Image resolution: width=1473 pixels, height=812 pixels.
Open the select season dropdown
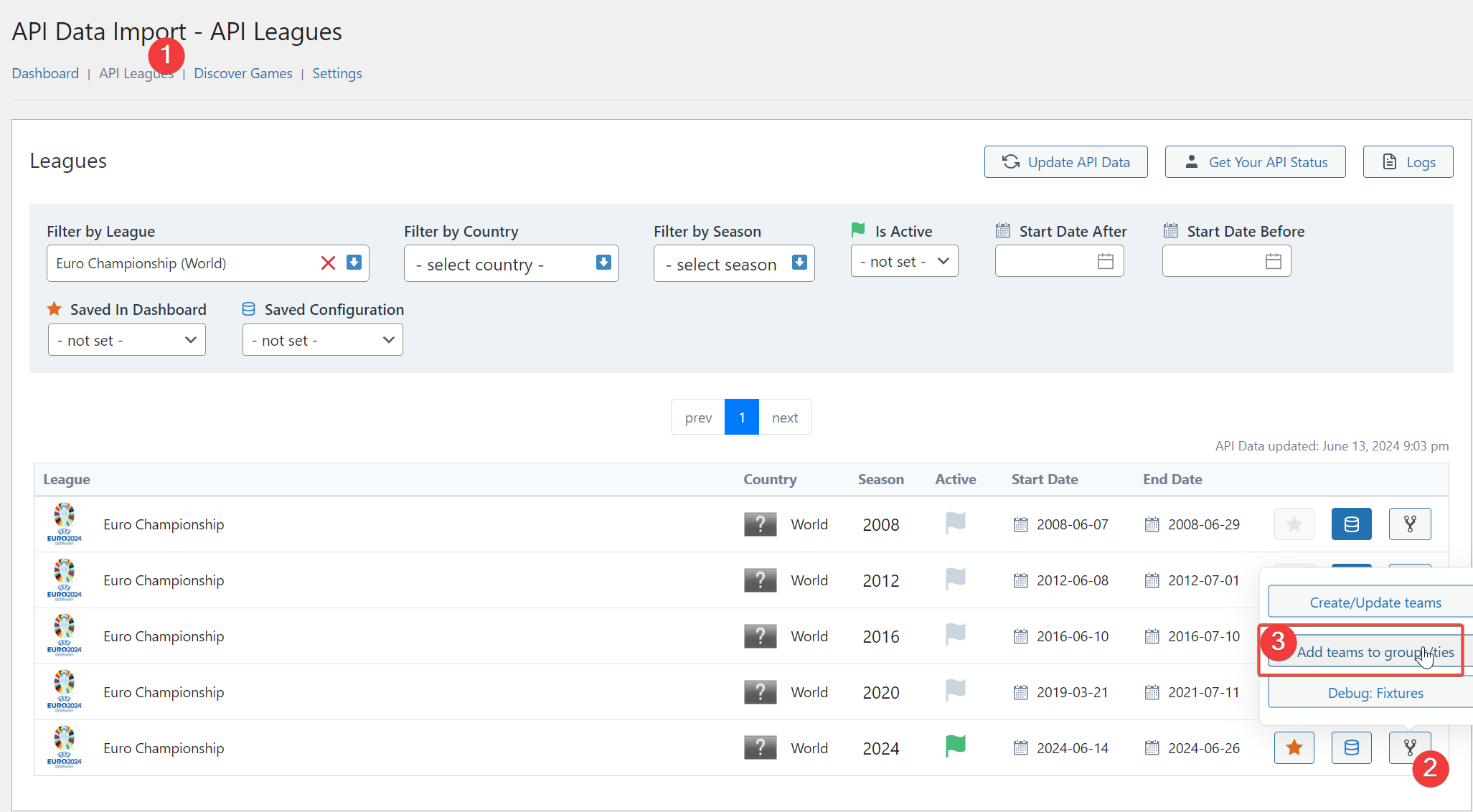click(733, 263)
